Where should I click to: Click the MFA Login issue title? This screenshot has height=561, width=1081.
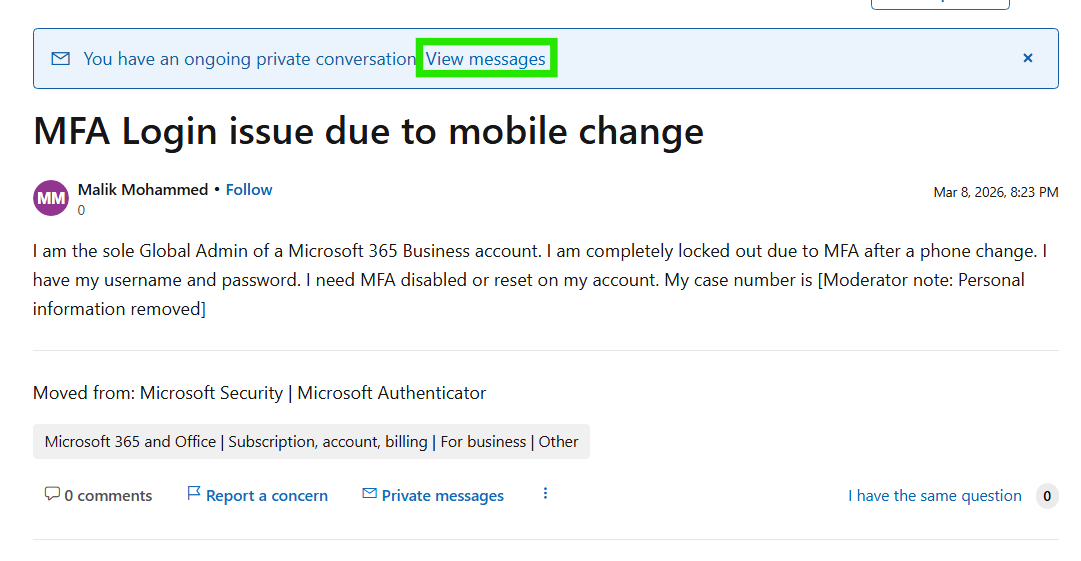click(x=368, y=132)
